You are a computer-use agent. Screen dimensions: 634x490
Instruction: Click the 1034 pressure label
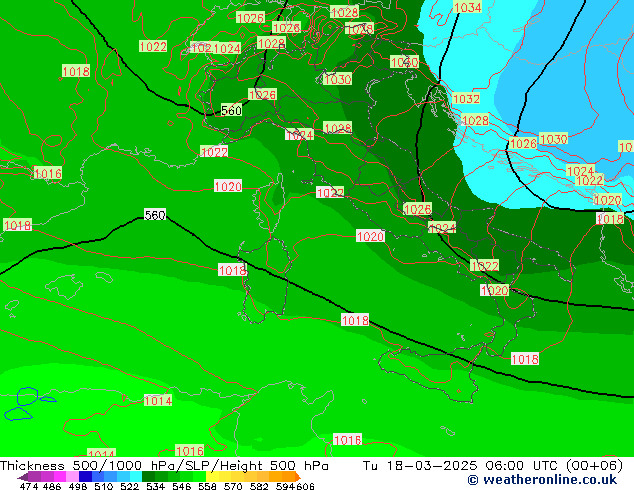tap(467, 7)
